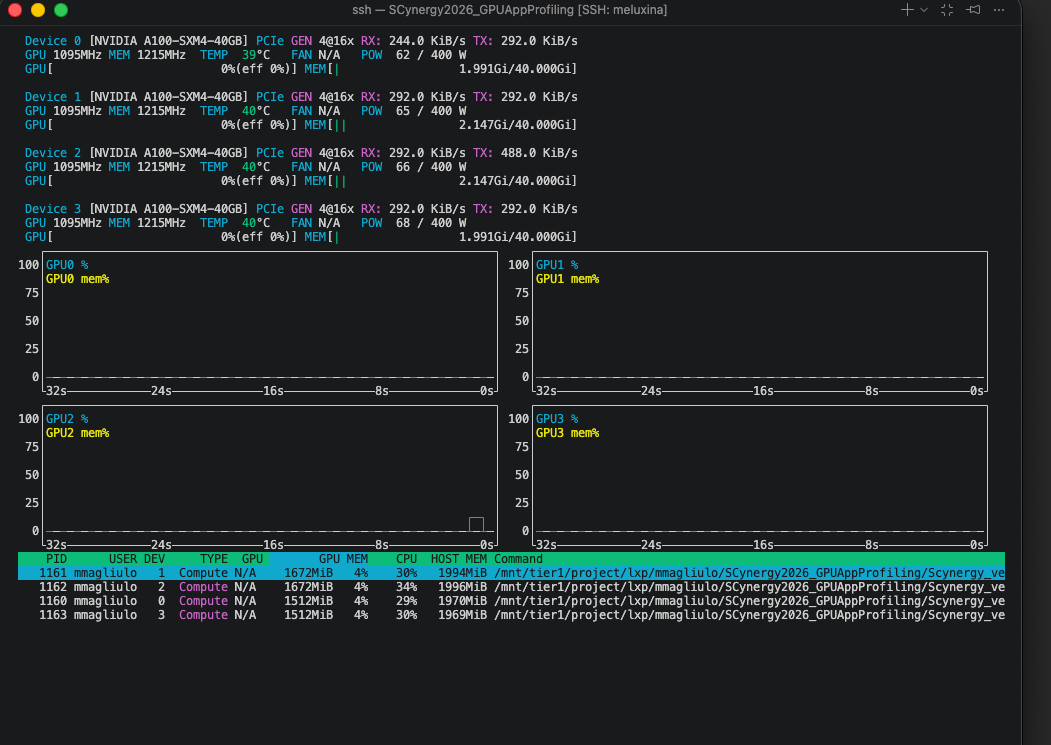Maximize the window with the green button
Screen dimensions: 1051x745
(x=61, y=10)
